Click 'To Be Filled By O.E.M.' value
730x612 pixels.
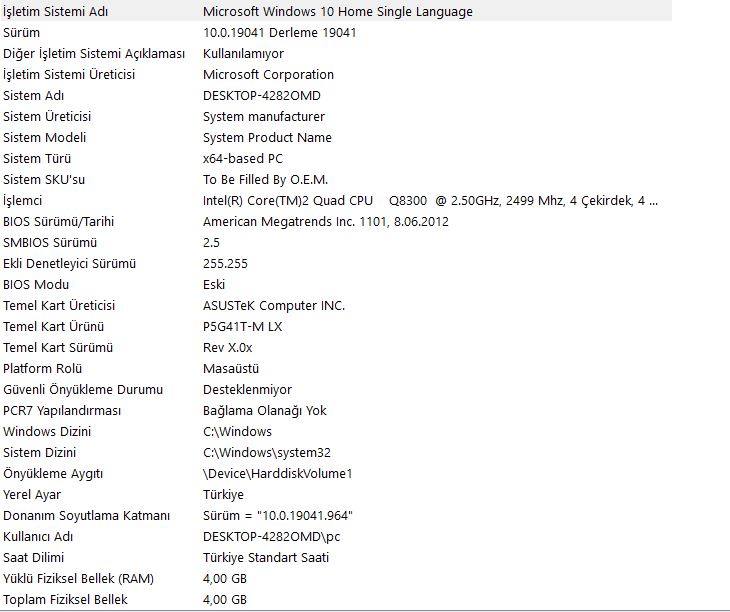[x=265, y=180]
